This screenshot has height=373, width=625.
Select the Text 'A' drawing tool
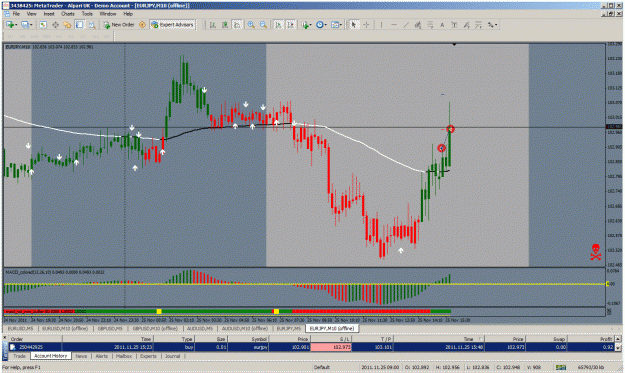coord(442,25)
